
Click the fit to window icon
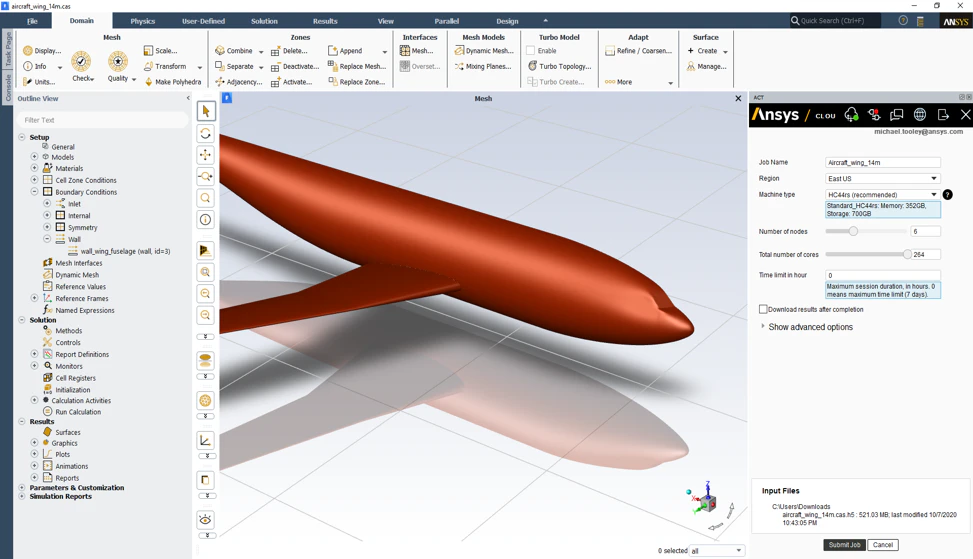pos(206,272)
